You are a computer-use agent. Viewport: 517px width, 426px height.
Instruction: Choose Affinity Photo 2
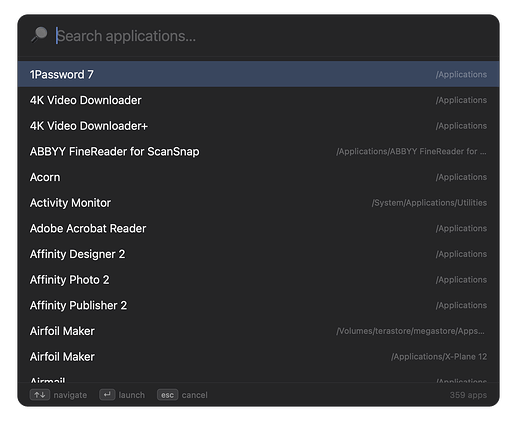point(258,280)
